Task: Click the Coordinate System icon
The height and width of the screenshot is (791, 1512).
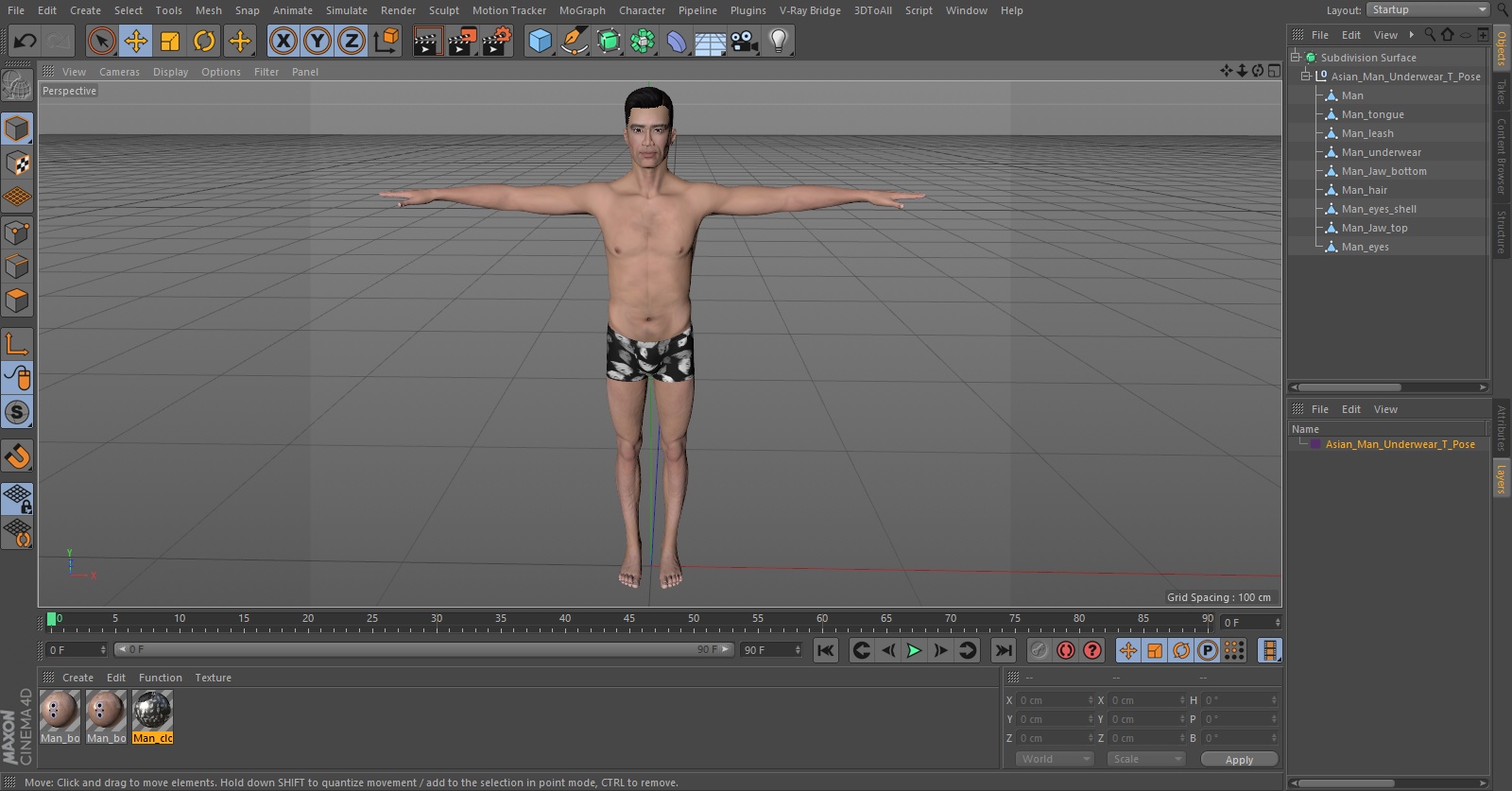Action: click(x=387, y=41)
